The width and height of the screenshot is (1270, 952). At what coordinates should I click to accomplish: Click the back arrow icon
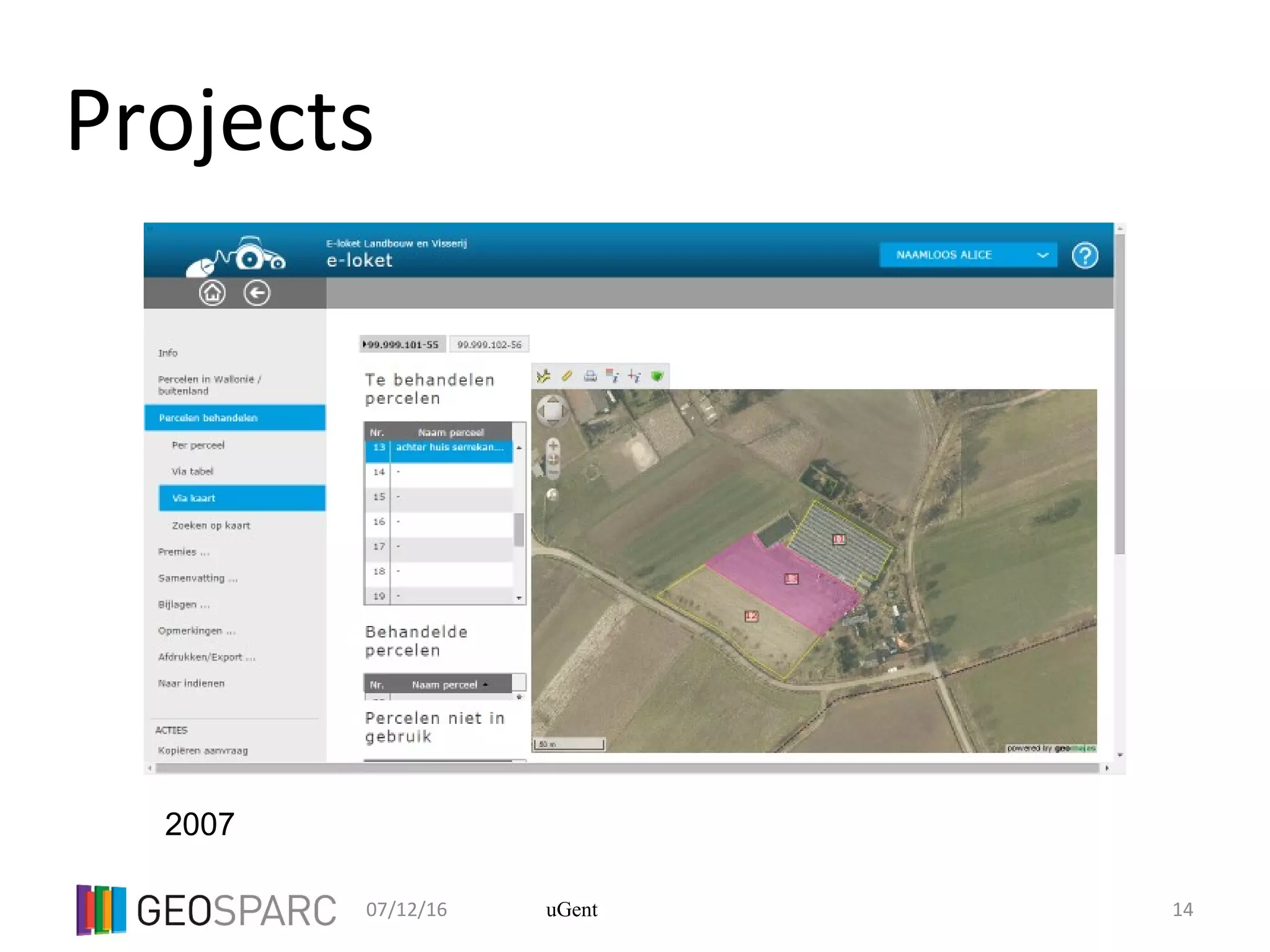click(x=257, y=293)
